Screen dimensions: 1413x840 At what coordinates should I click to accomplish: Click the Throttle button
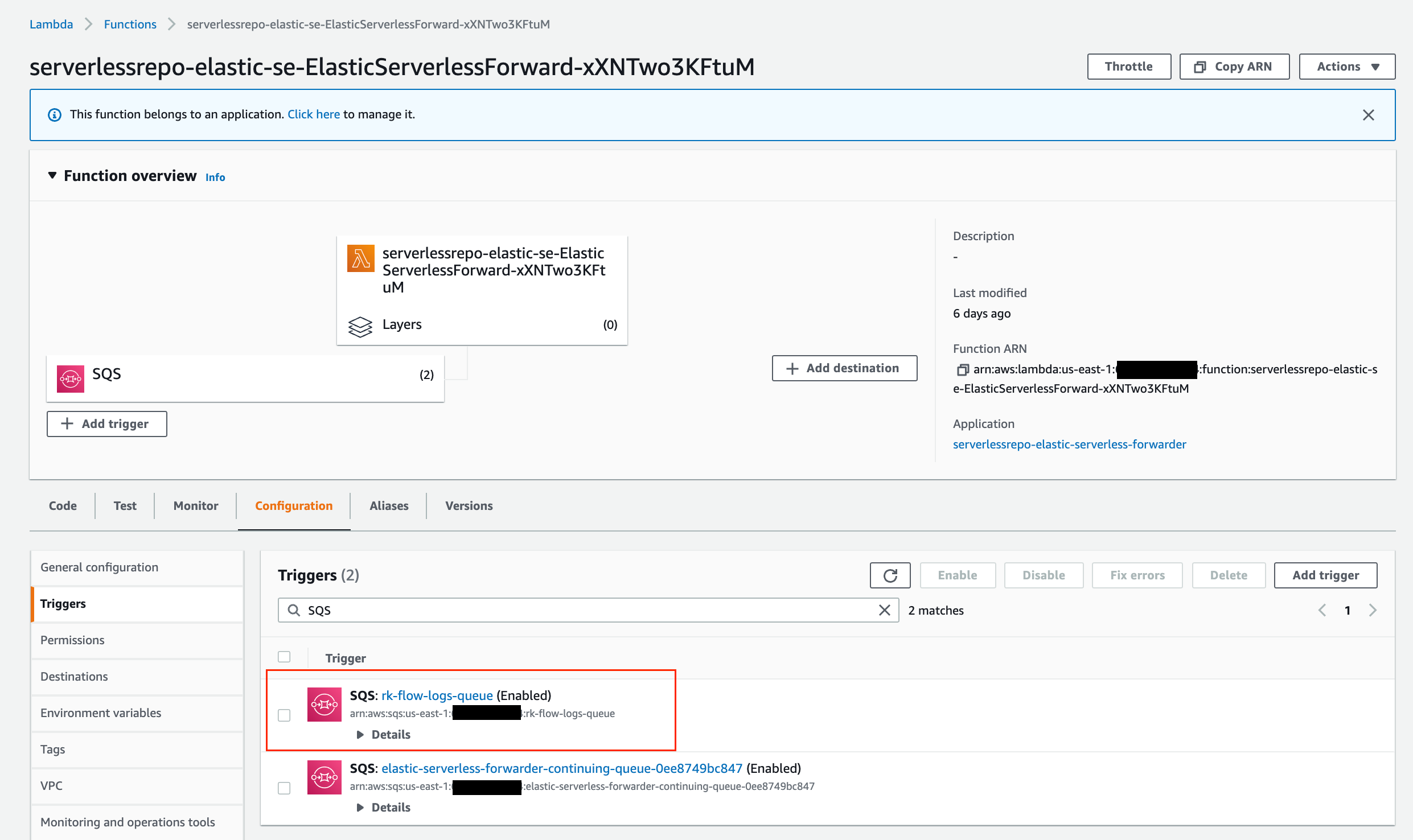(1129, 67)
